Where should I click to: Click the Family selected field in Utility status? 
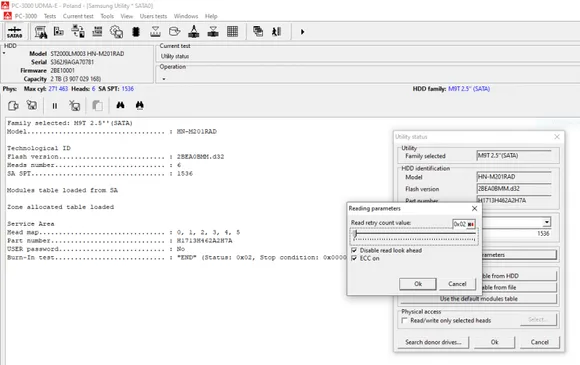[x=514, y=156]
